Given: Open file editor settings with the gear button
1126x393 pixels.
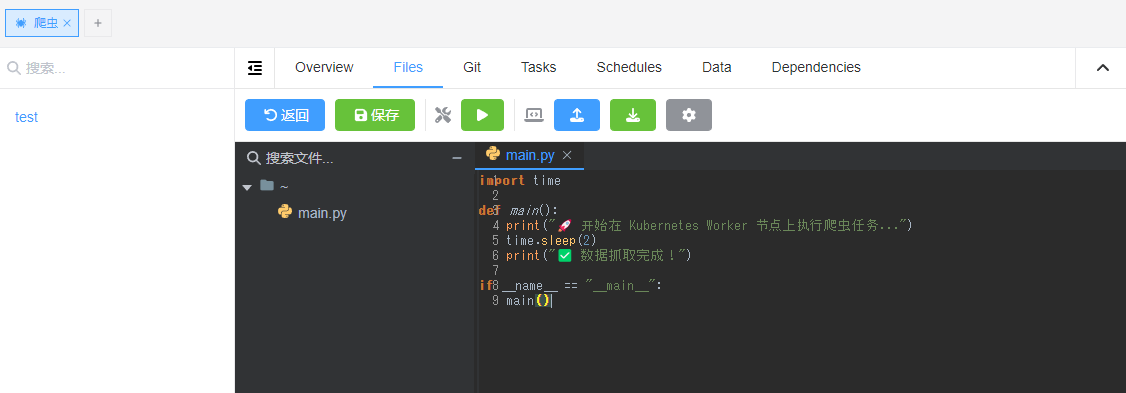Looking at the screenshot, I should [x=689, y=115].
